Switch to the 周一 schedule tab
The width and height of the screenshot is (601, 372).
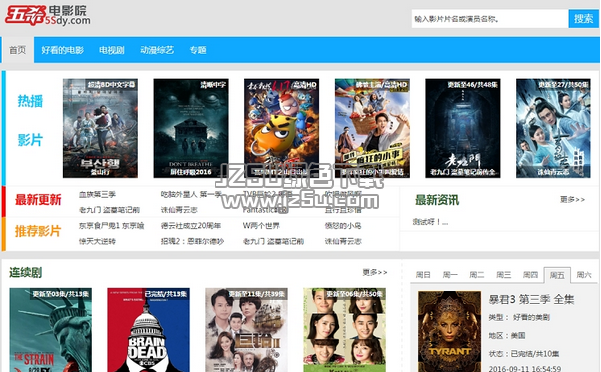point(450,275)
